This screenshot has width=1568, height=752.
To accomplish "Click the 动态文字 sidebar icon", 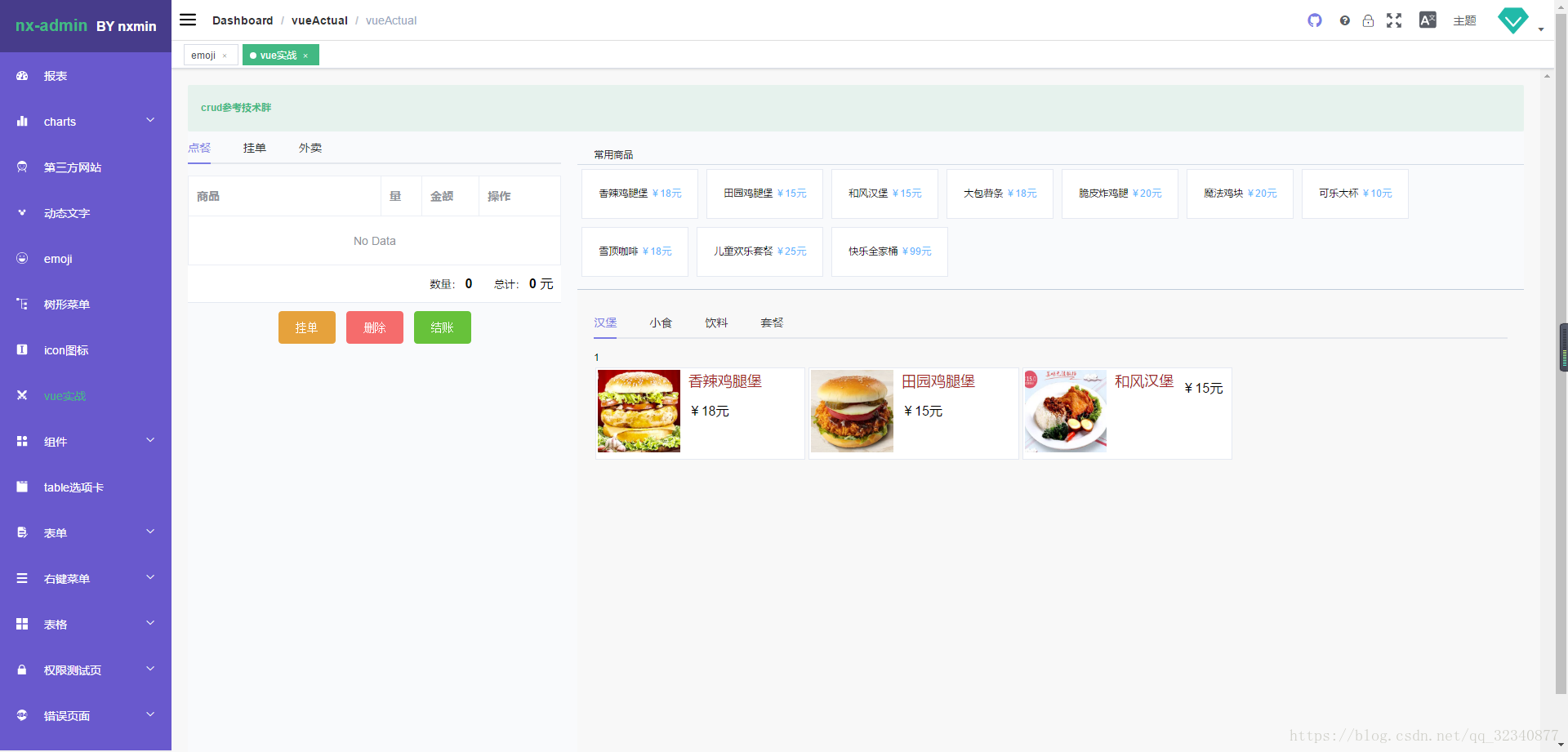I will 22,213.
